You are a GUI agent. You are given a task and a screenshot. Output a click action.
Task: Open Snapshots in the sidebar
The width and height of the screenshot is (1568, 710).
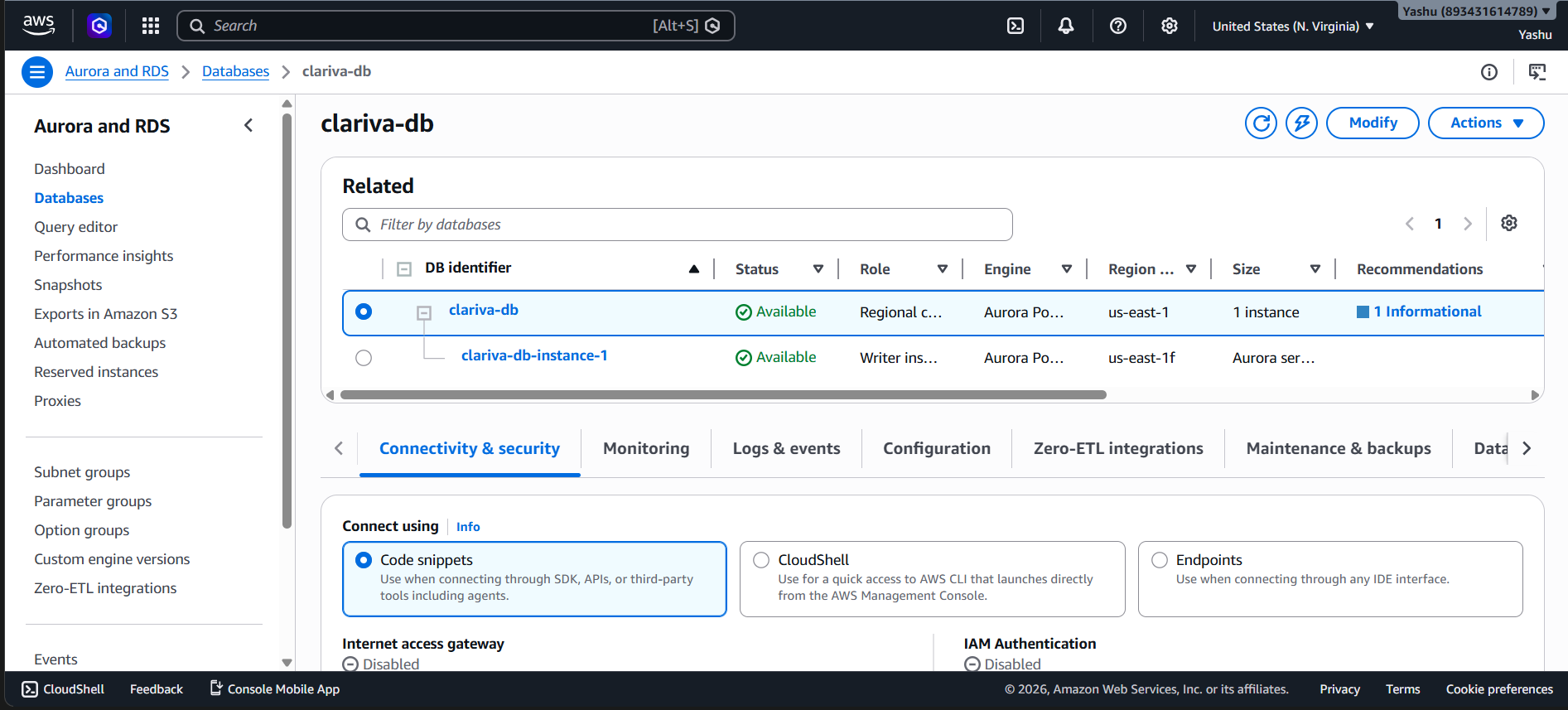(x=68, y=285)
